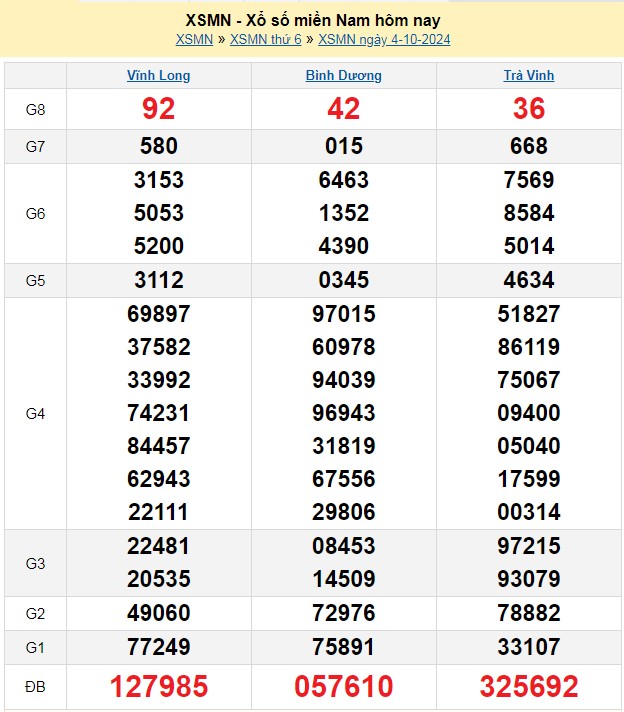The width and height of the screenshot is (624, 712).
Task: Click Trà Vinh special prize 325692
Action: point(528,686)
